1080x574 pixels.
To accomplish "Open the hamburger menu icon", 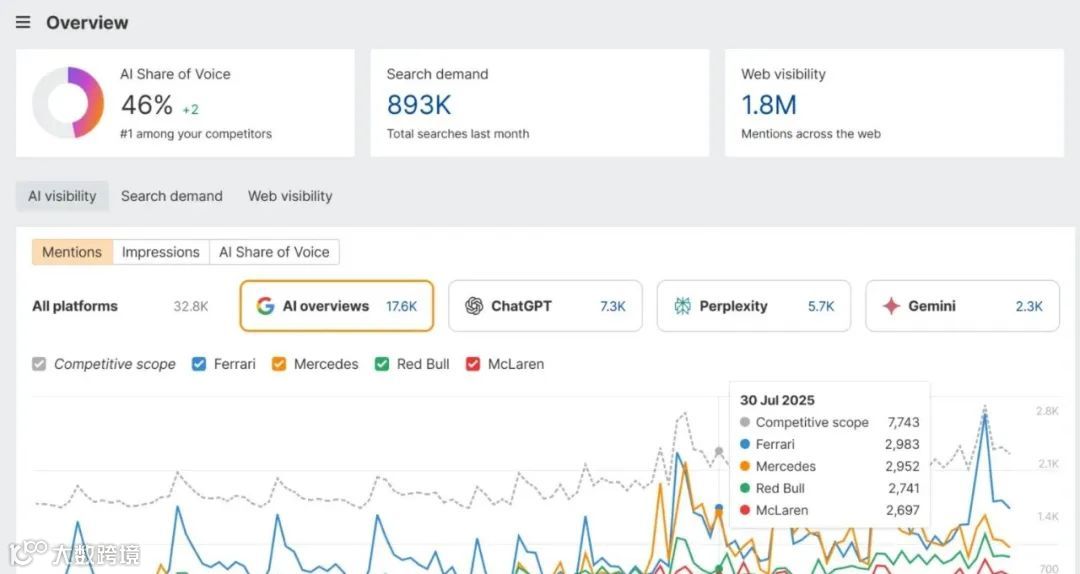I will 23,22.
